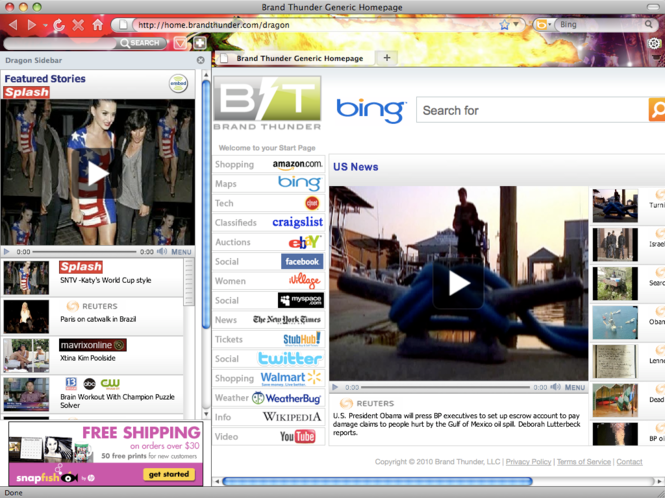
Task: Play the Splash sidebar video
Action: pos(98,173)
